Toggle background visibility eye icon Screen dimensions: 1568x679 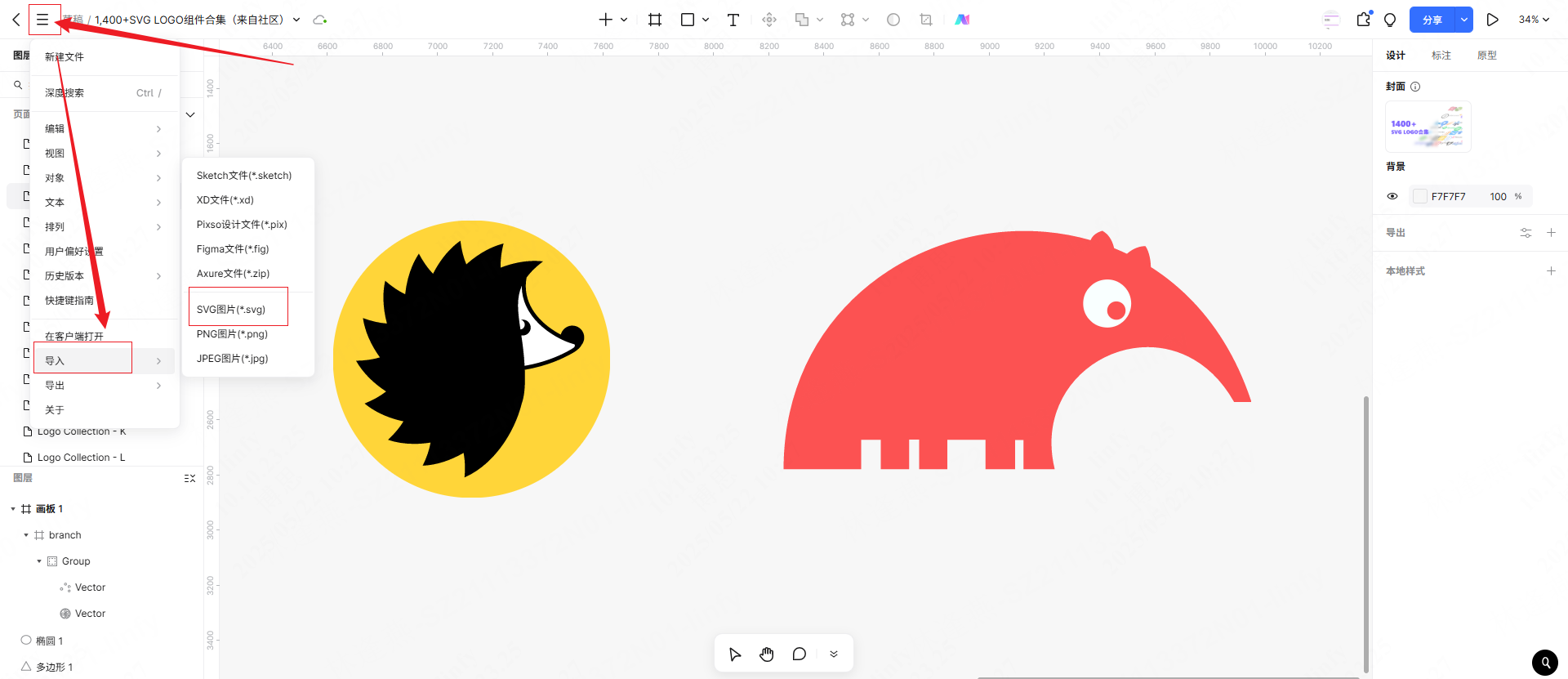point(1392,196)
